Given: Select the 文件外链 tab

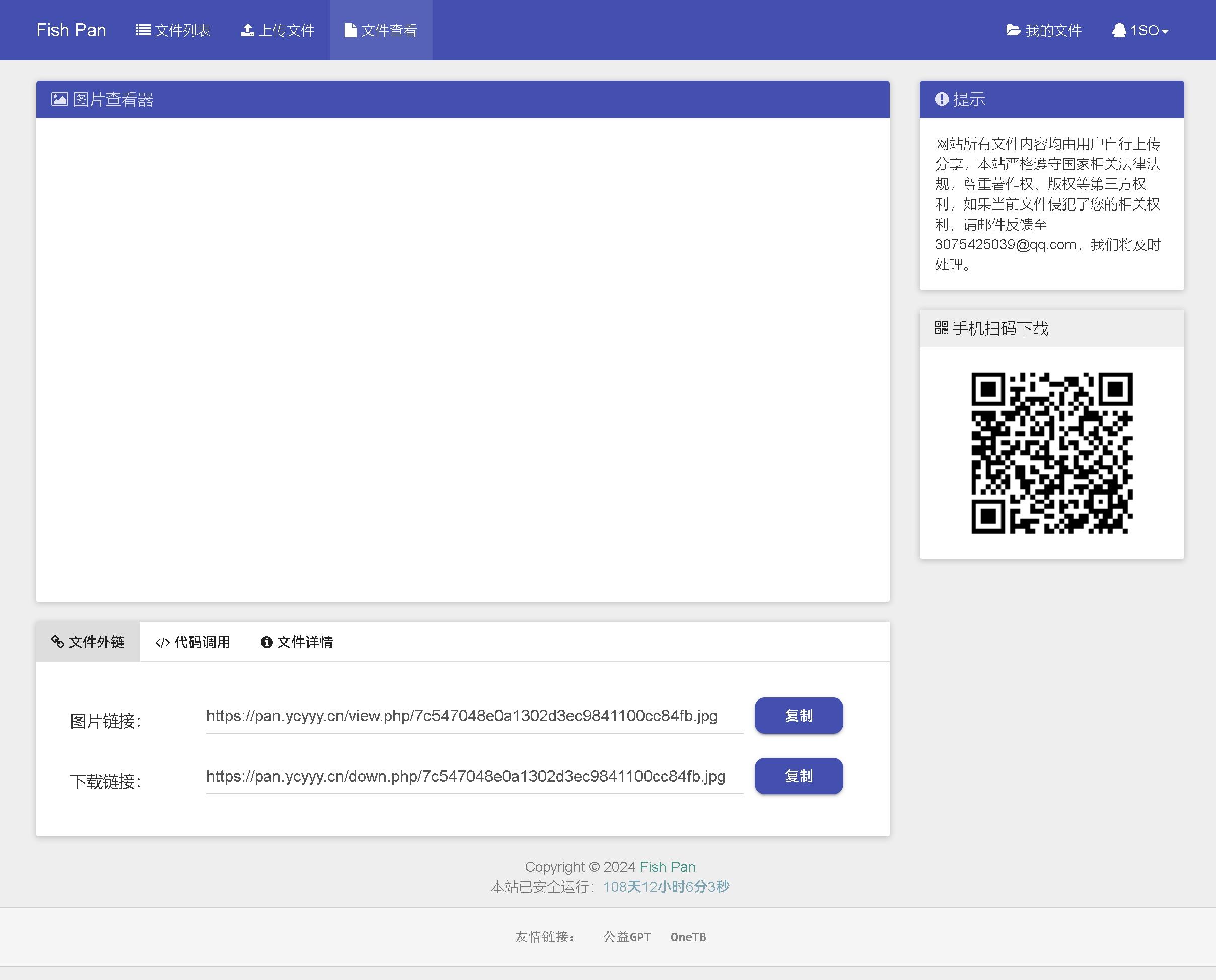Looking at the screenshot, I should 89,642.
